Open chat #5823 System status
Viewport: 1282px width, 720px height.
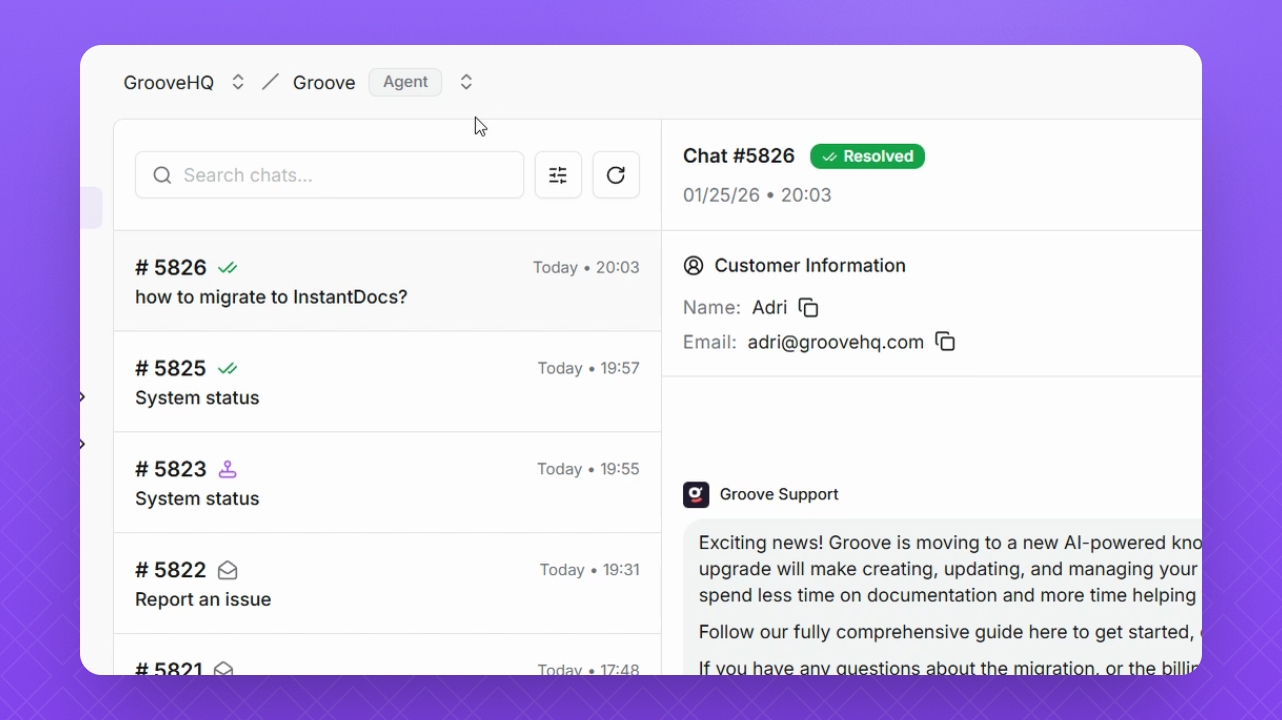pos(387,483)
